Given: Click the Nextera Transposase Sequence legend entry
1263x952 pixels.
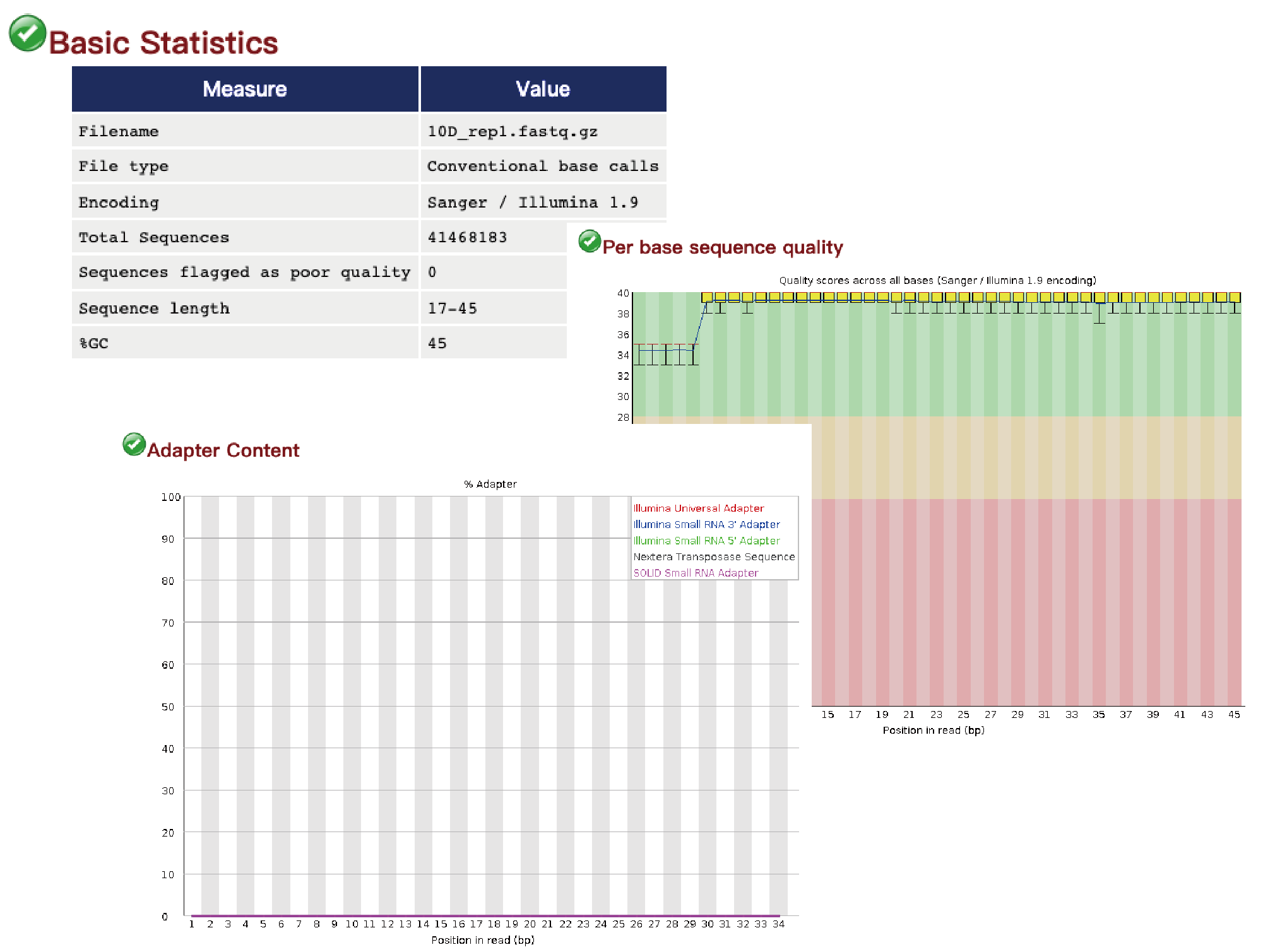Looking at the screenshot, I should [714, 557].
